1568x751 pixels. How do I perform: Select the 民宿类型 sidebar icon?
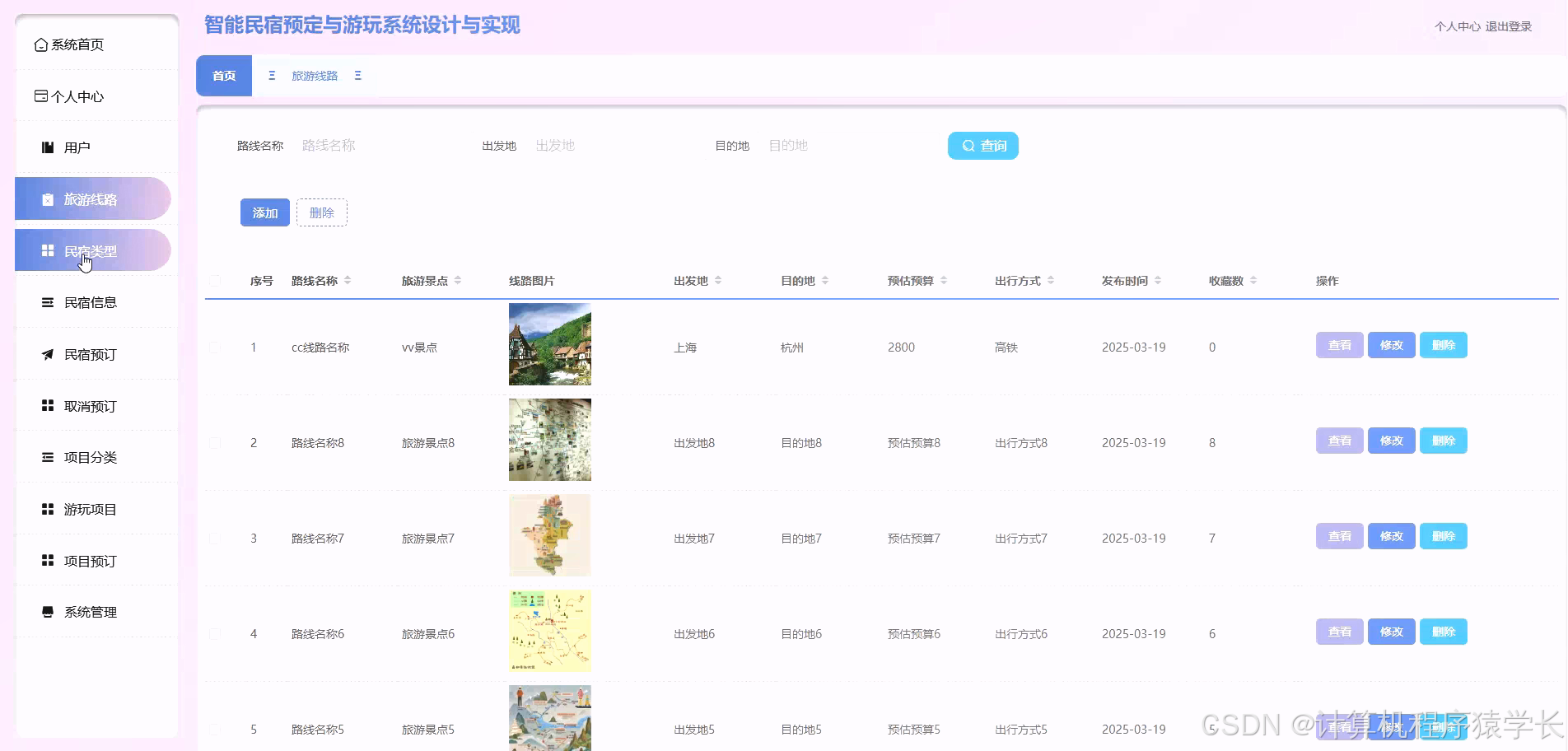(x=47, y=250)
